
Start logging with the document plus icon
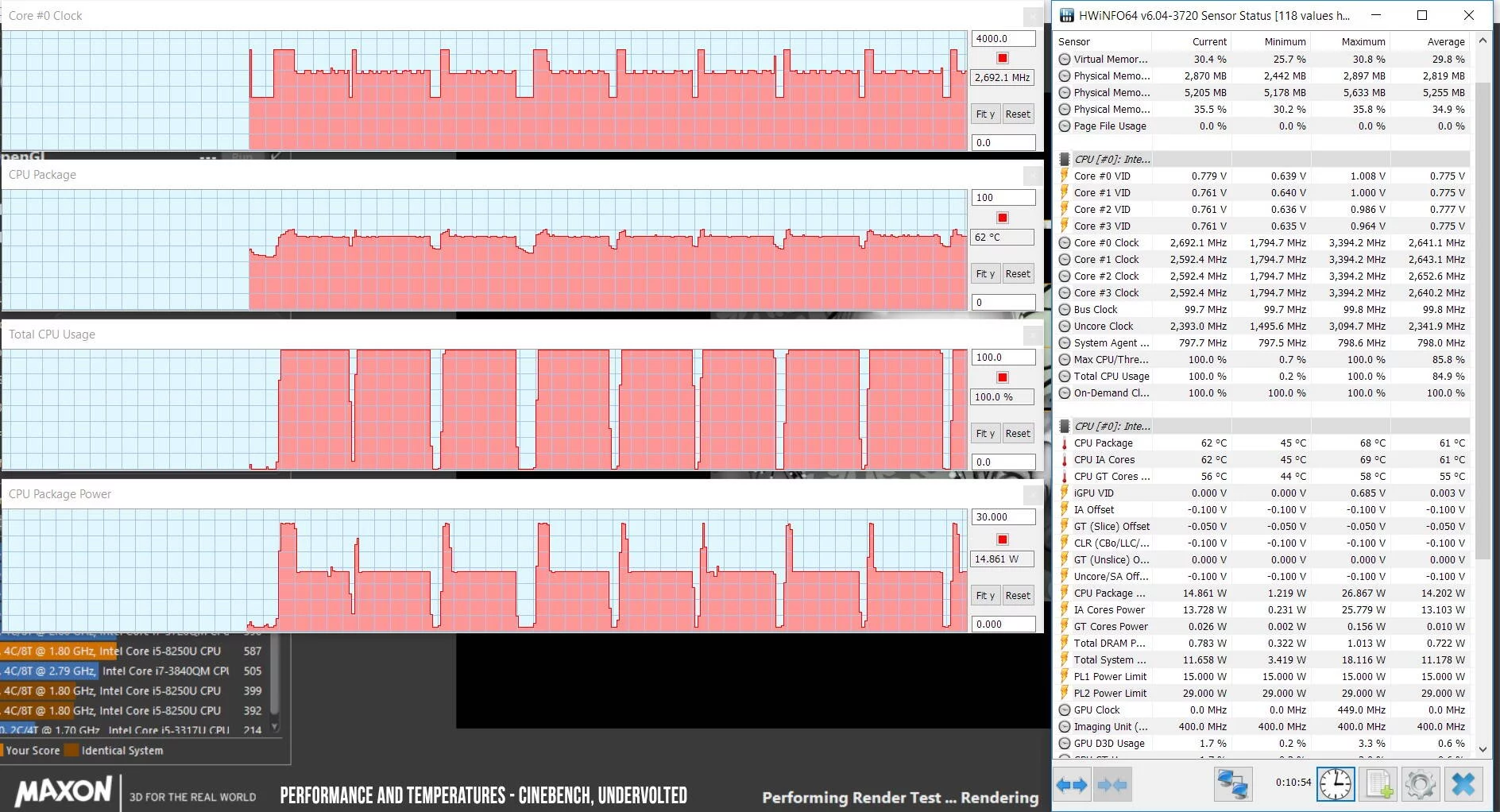coord(1379,785)
